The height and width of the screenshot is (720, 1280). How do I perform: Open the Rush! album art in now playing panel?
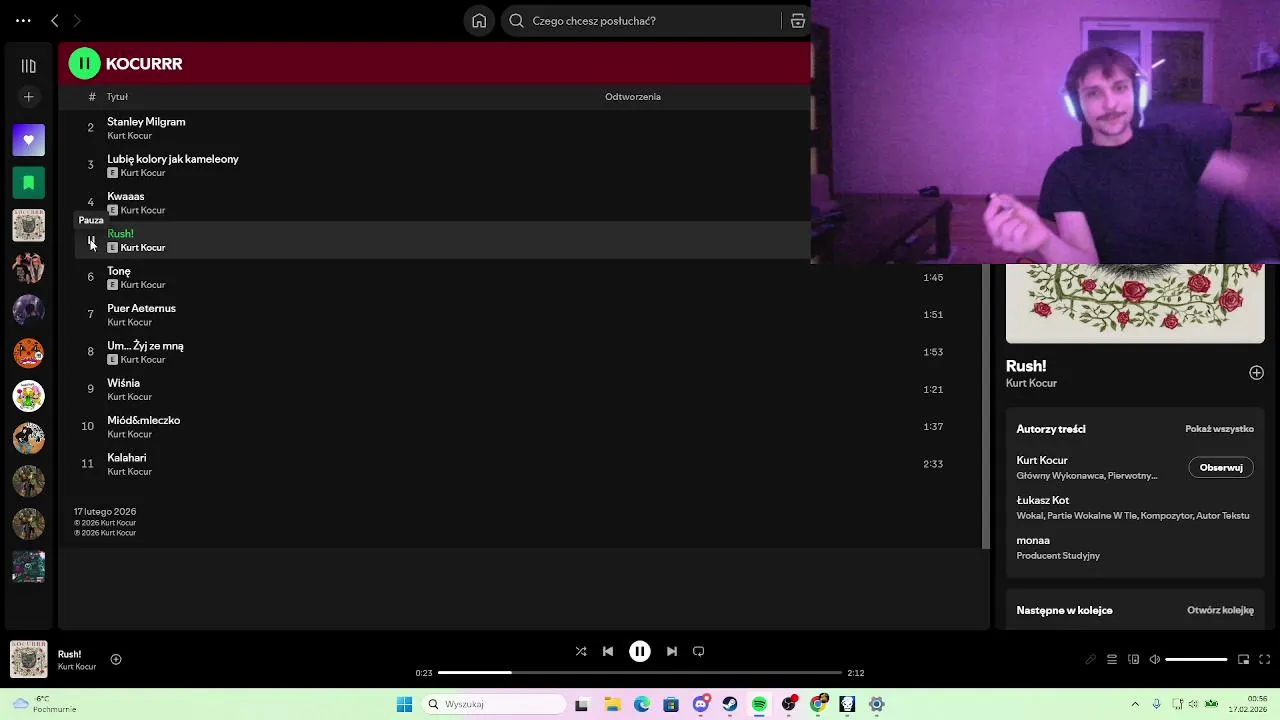[1135, 304]
